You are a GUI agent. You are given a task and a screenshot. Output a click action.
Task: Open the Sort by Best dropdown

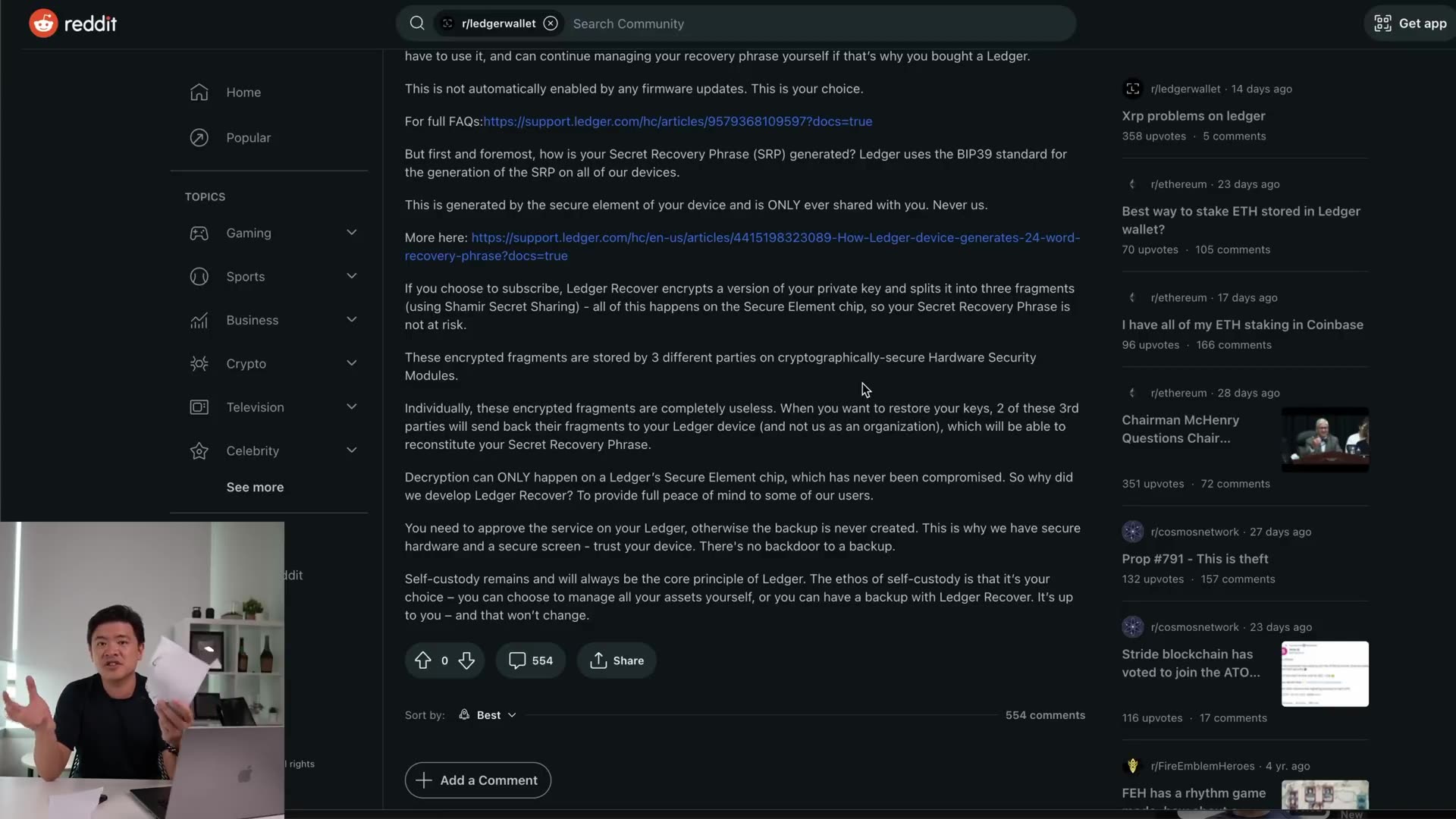tap(487, 714)
